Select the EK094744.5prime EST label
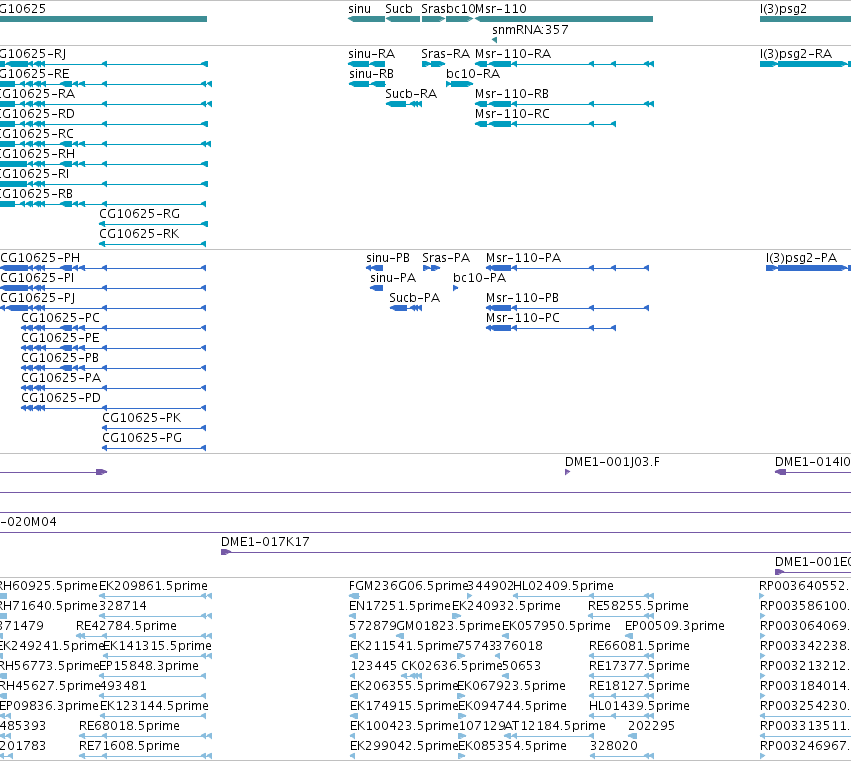The image size is (851, 761). [x=512, y=706]
